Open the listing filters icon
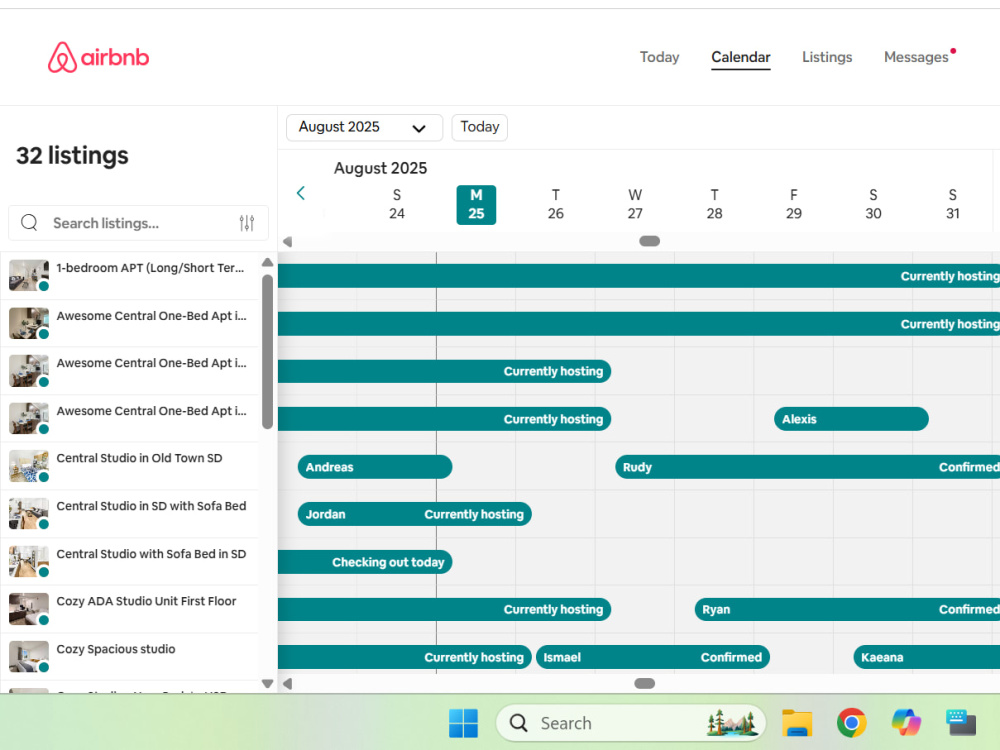The height and width of the screenshot is (750, 1000). click(247, 223)
